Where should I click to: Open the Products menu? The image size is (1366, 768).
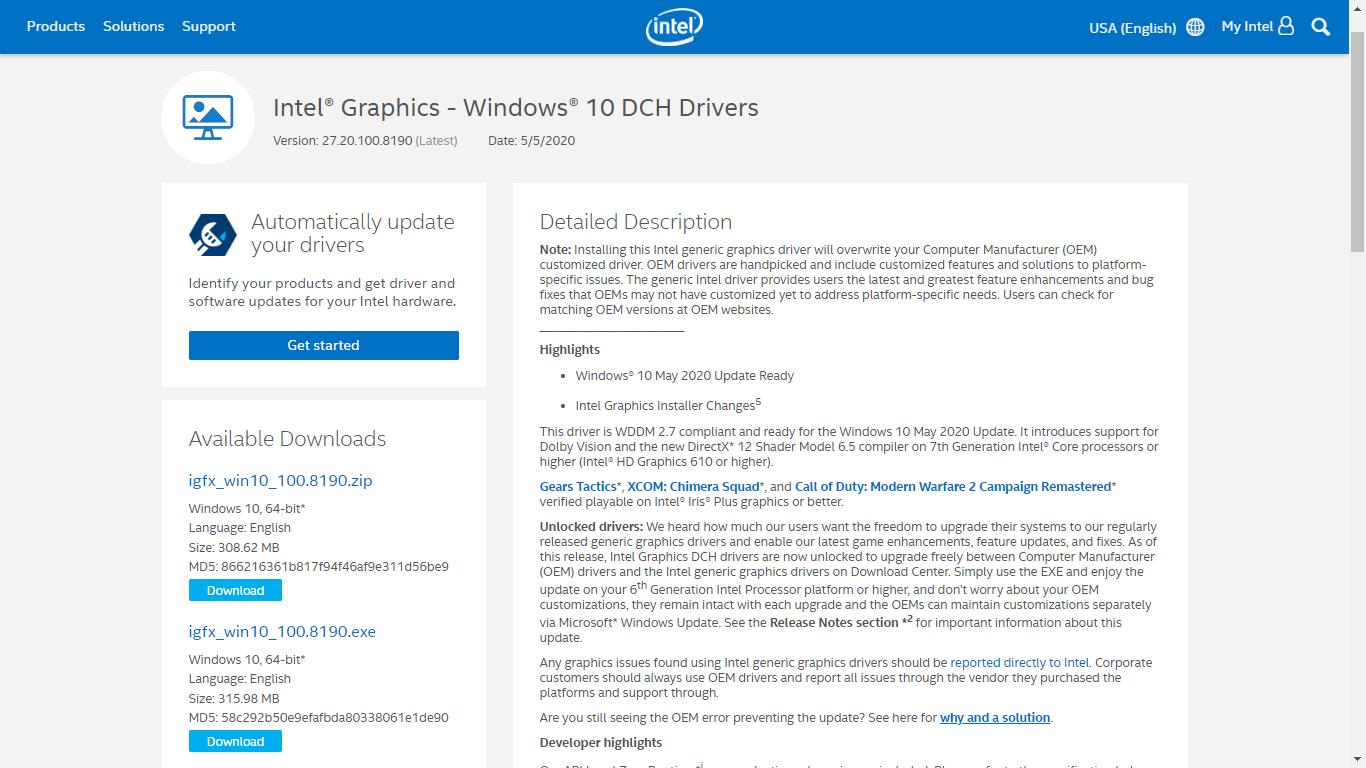55,26
